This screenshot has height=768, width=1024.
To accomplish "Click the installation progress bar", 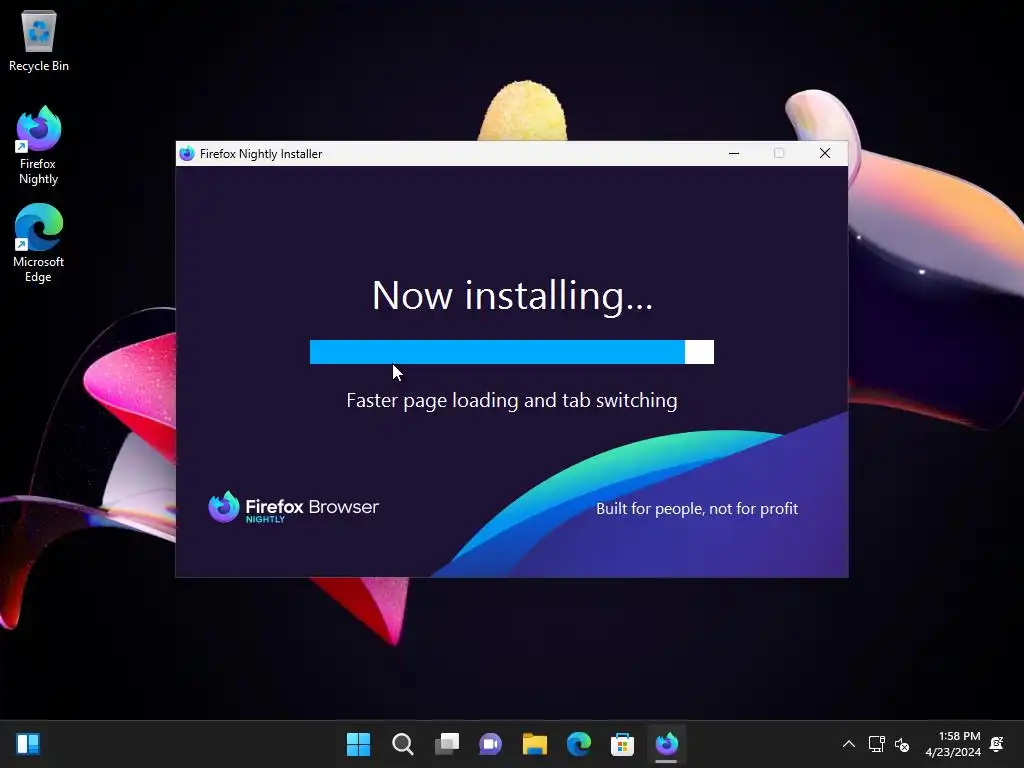I will [511, 352].
